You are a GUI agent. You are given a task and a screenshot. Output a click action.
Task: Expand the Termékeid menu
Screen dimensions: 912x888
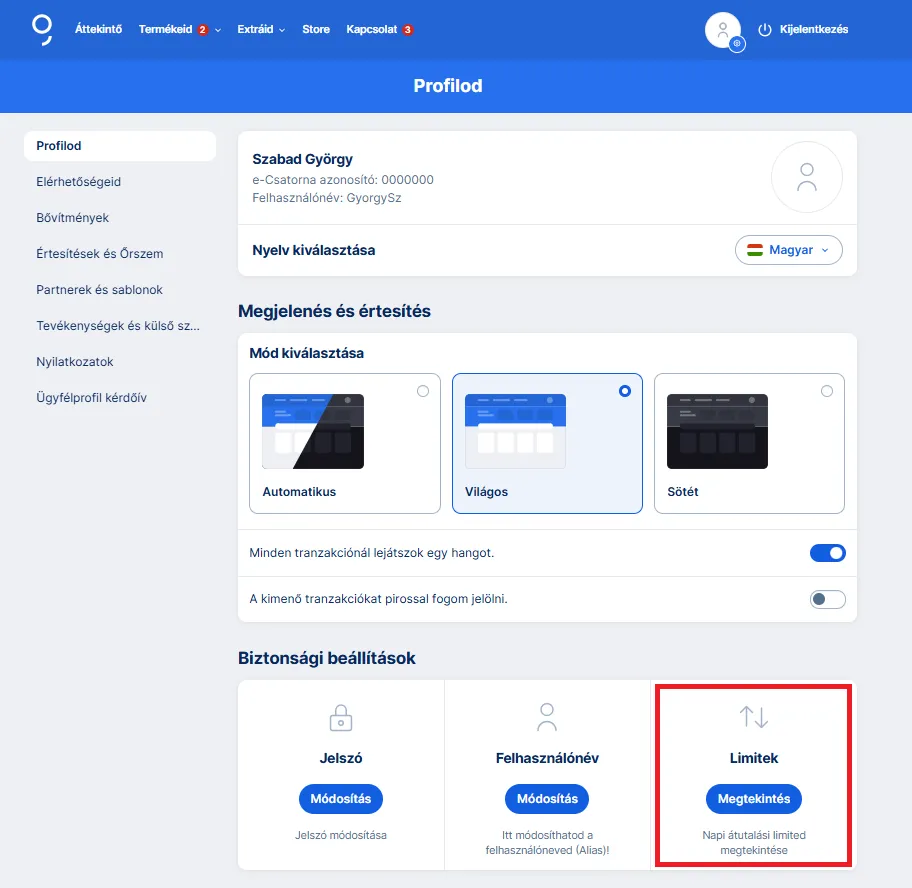pos(179,30)
